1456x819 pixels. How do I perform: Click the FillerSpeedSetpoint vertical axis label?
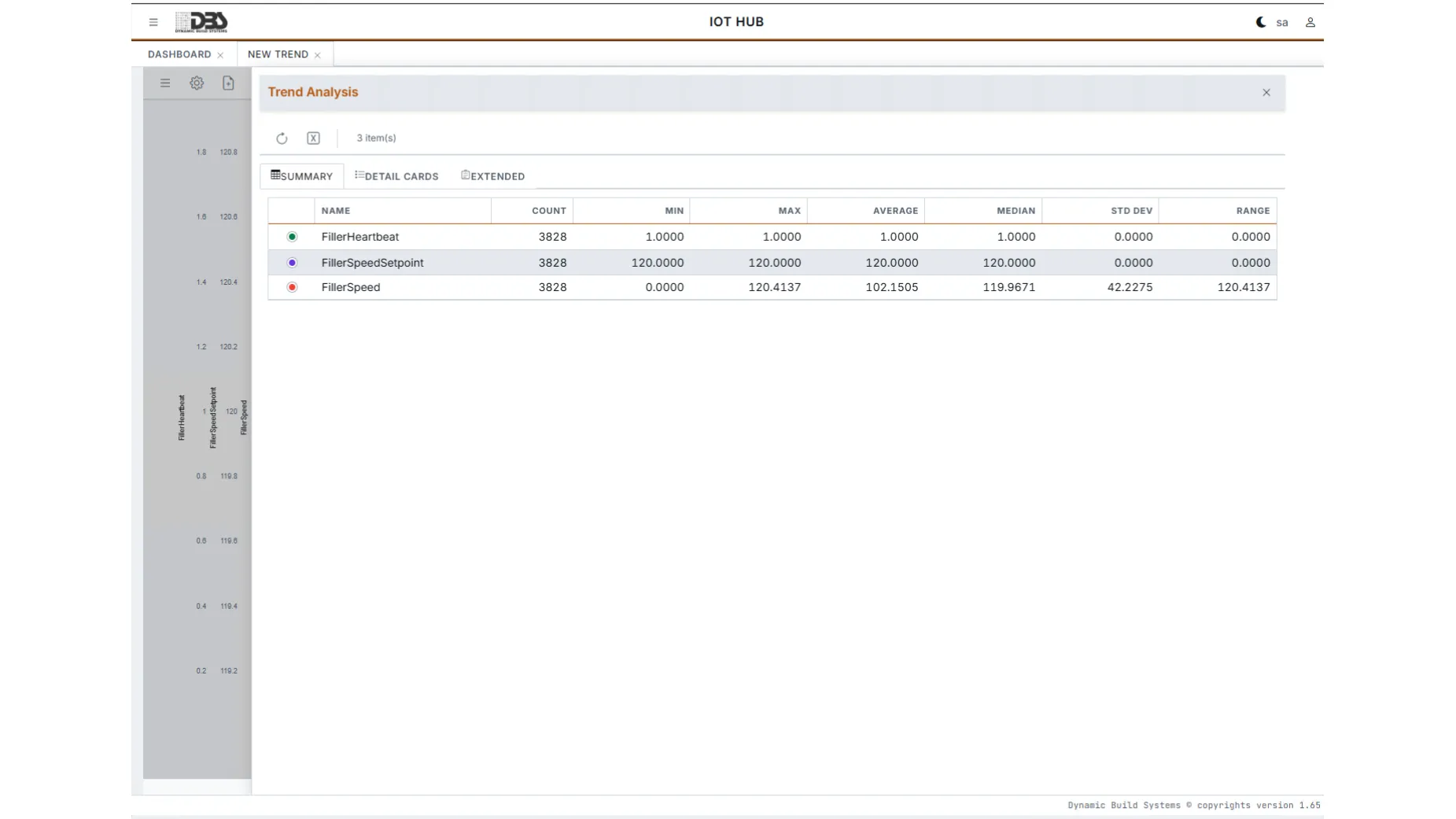pyautogui.click(x=212, y=418)
